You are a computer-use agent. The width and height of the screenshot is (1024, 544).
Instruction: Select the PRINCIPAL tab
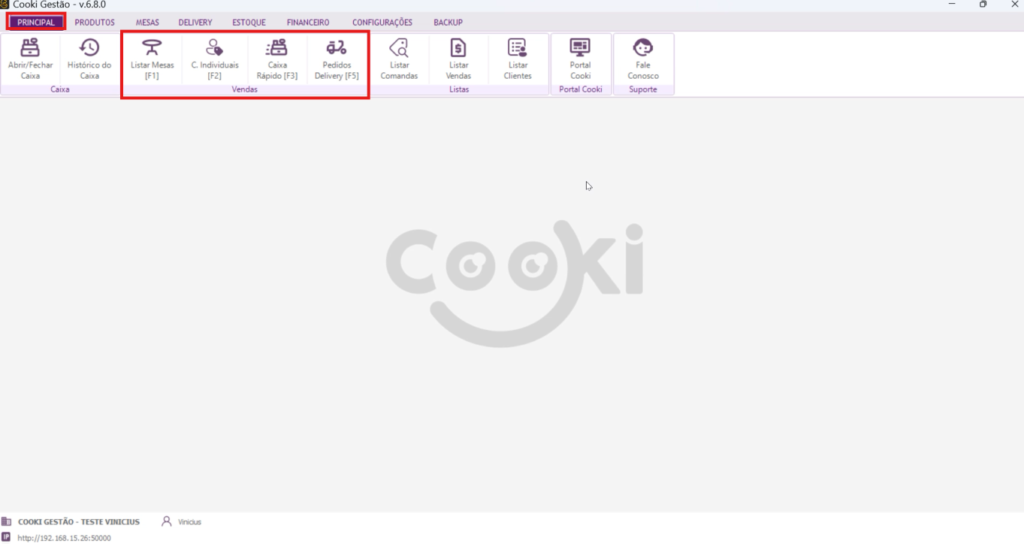[36, 22]
